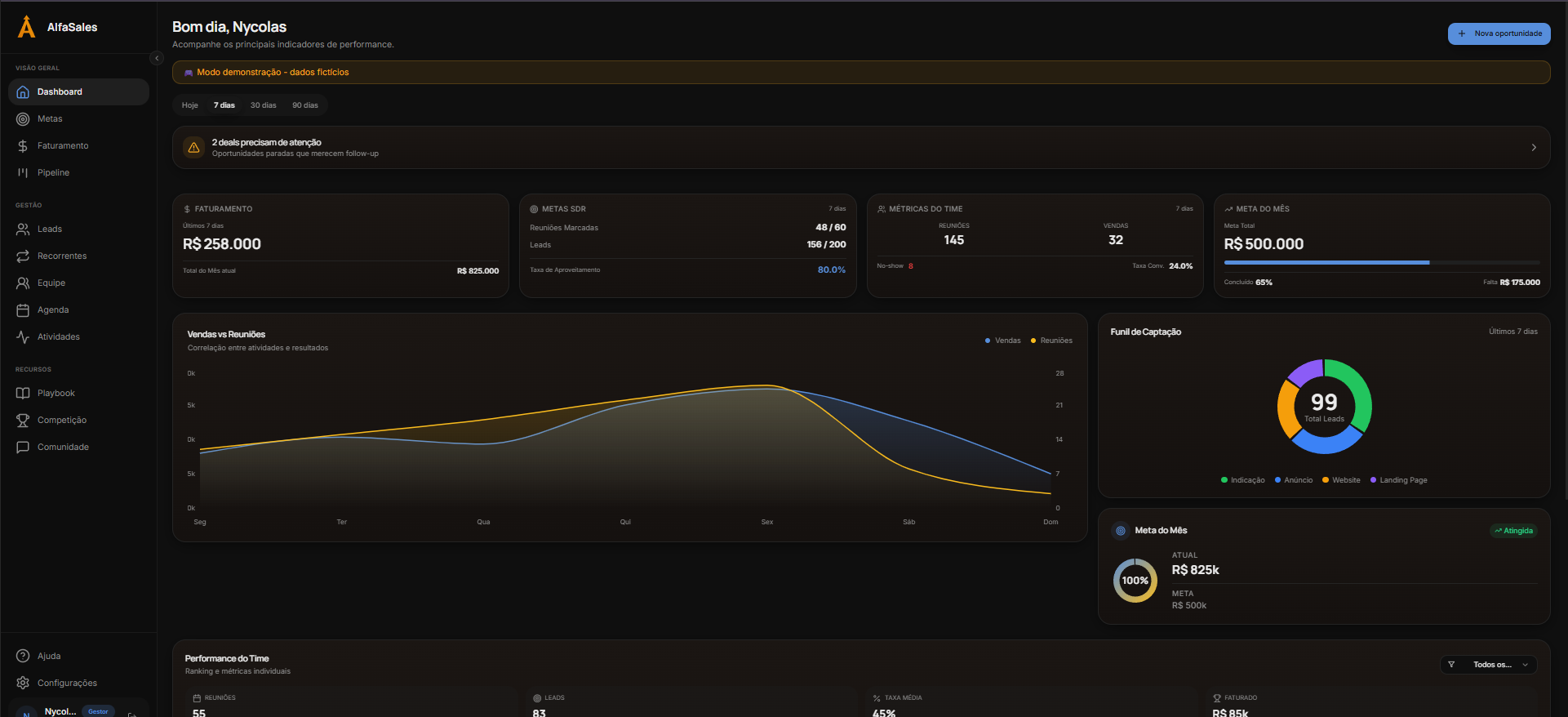Open the Todos os team filter dropdown

[1489, 665]
